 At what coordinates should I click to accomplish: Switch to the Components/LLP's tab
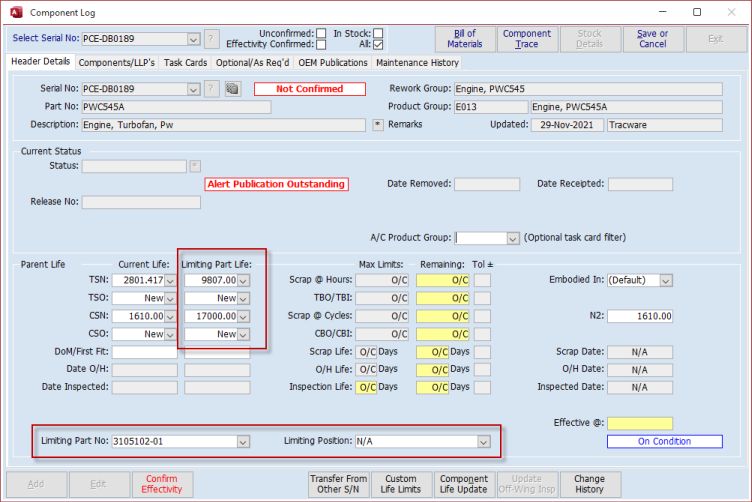point(117,63)
